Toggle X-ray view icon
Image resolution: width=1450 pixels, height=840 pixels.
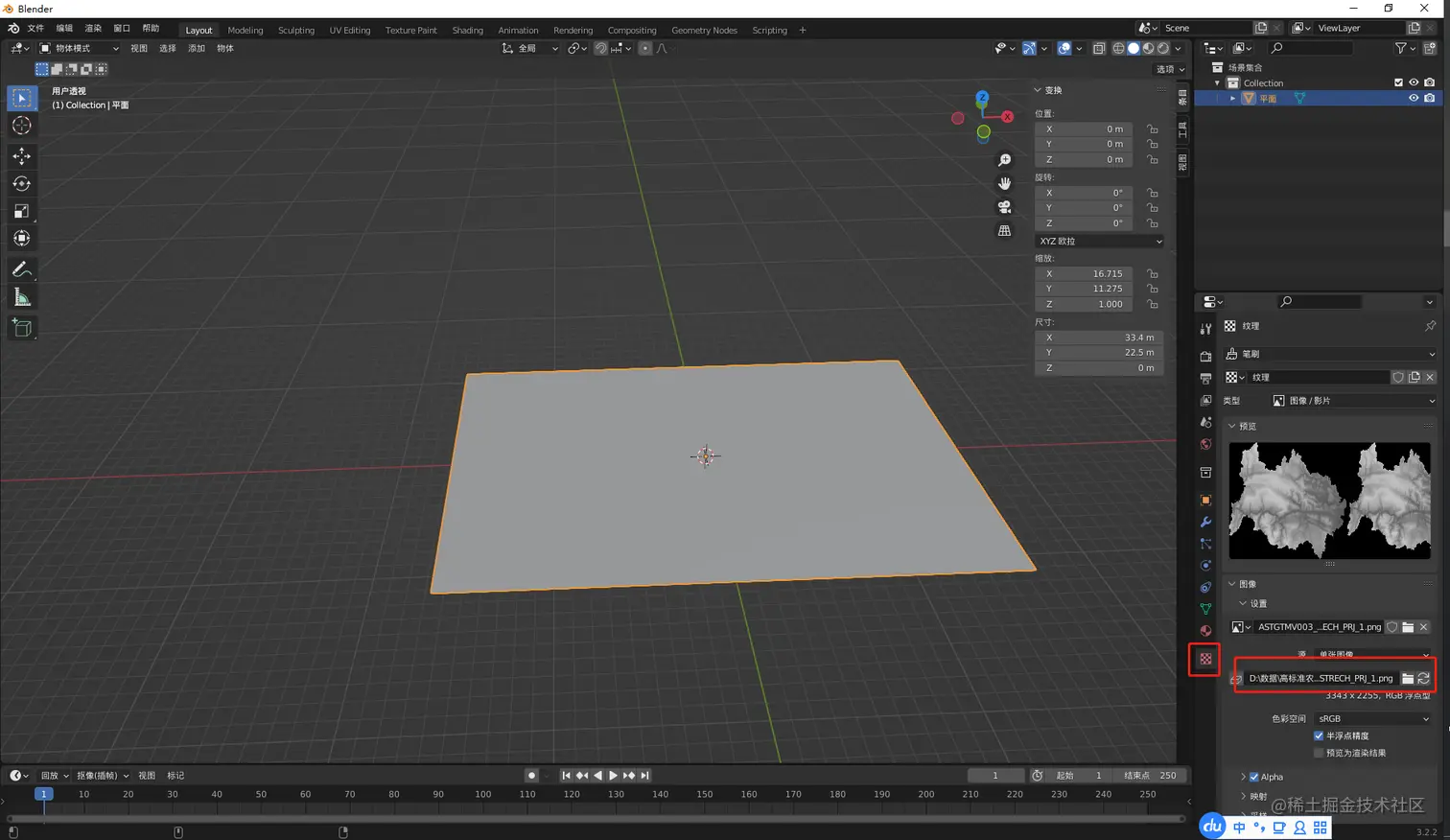1099,48
